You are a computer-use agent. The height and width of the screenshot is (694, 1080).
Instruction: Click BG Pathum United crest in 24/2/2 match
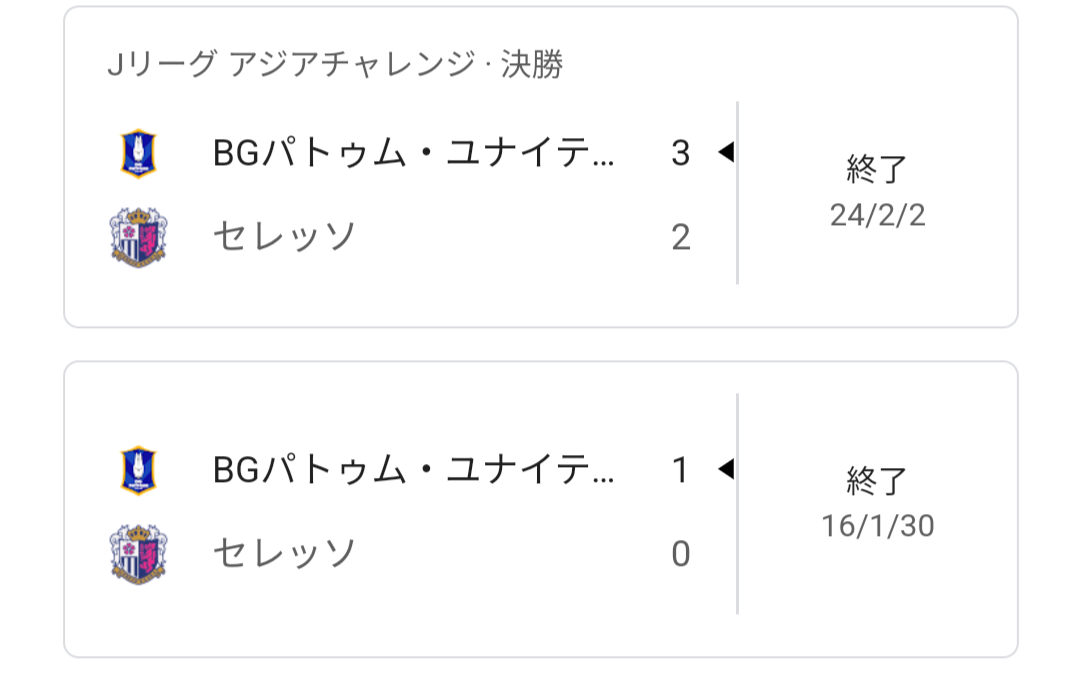click(138, 153)
